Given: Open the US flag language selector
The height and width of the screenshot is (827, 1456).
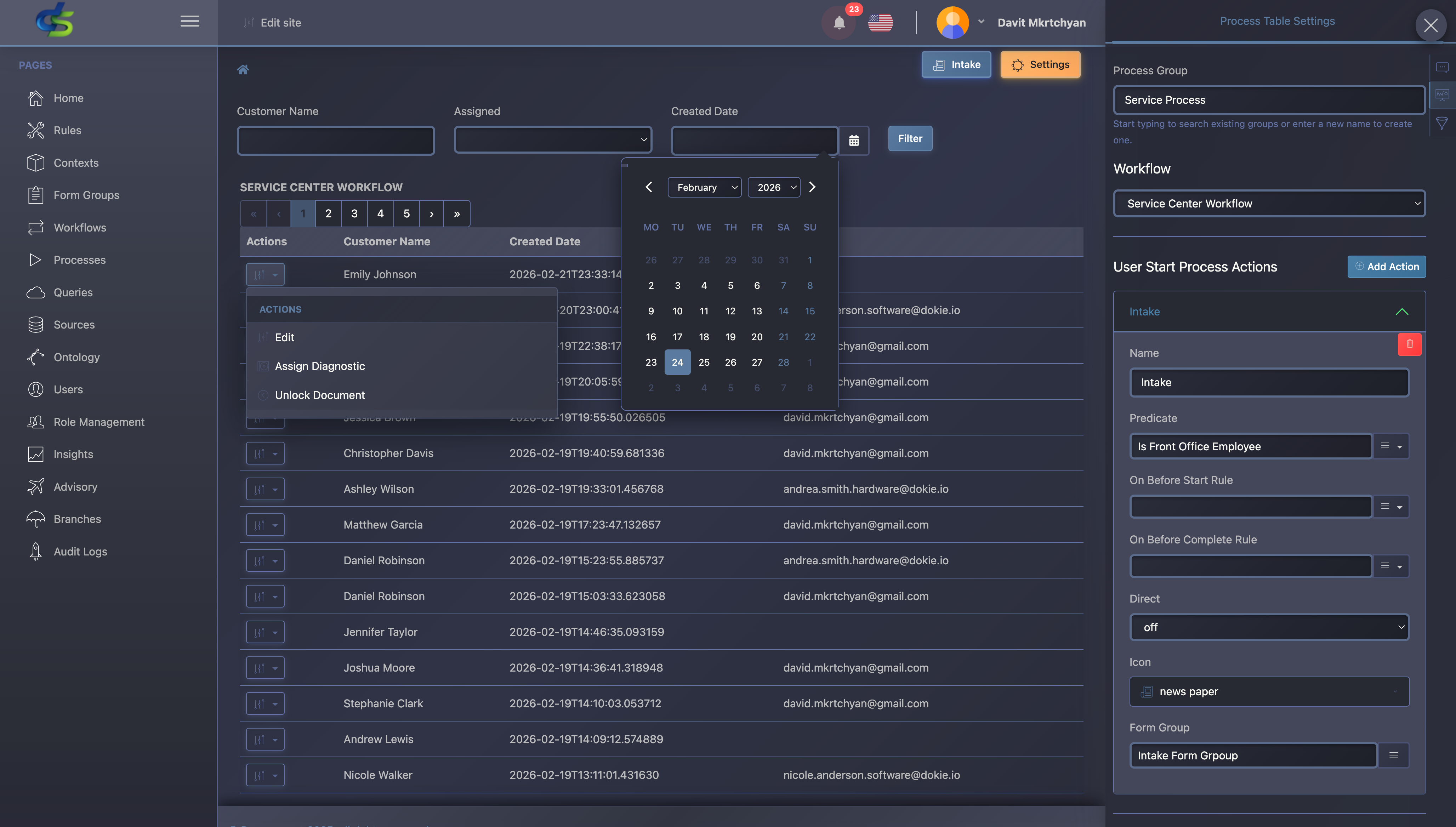Looking at the screenshot, I should (881, 23).
